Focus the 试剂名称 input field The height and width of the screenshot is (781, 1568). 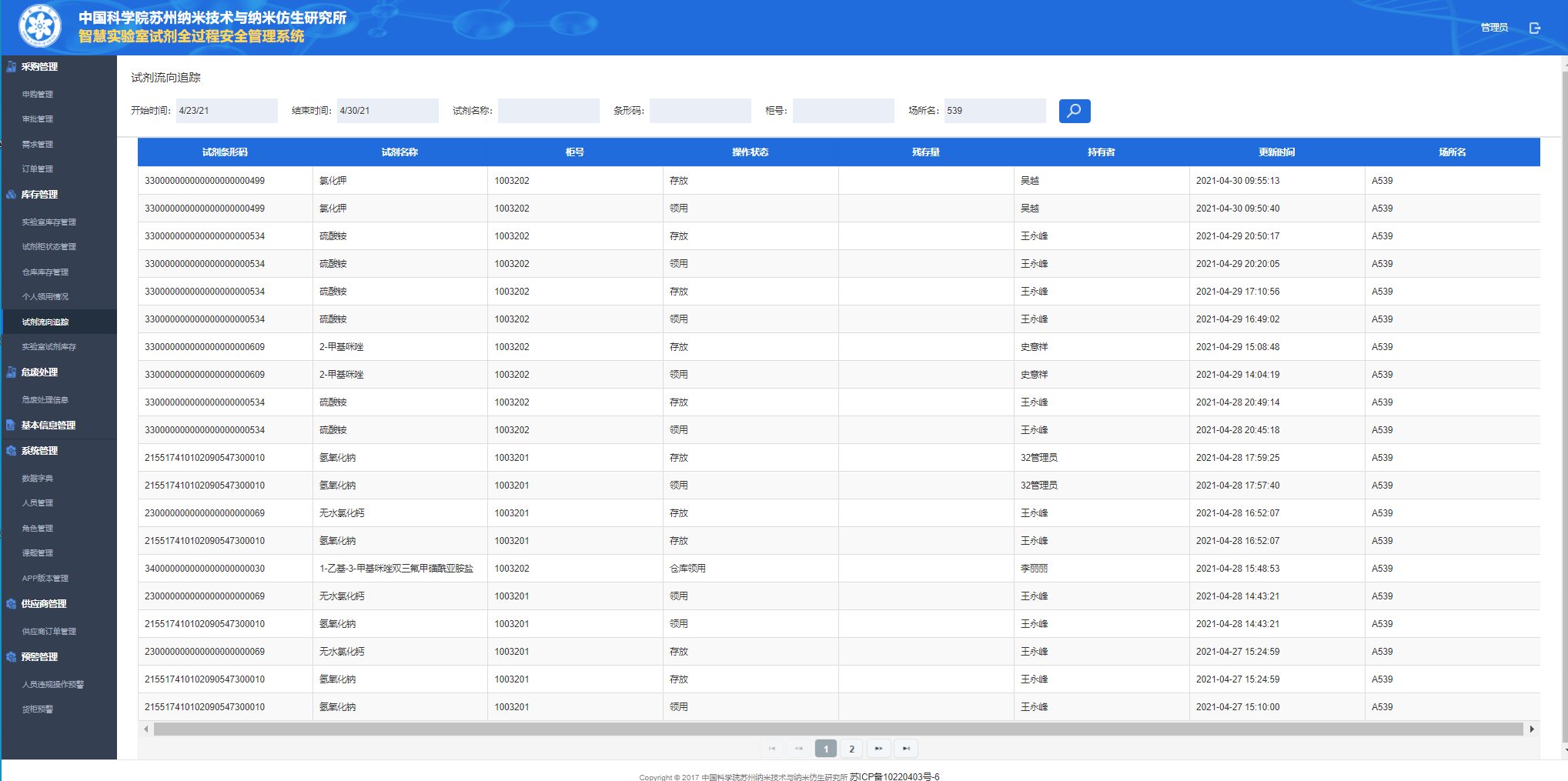[x=549, y=111]
